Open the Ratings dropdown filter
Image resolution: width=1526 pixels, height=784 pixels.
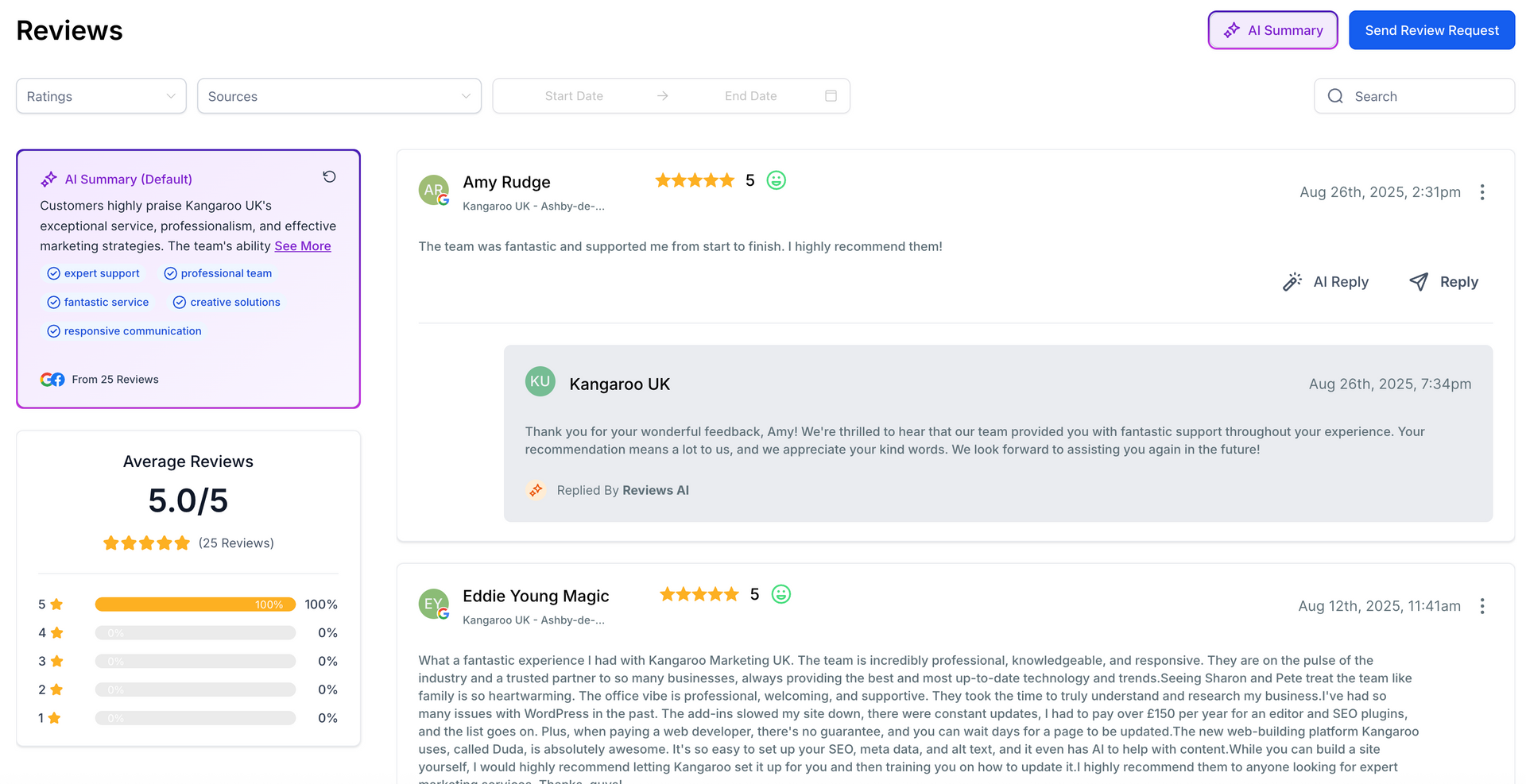[101, 96]
